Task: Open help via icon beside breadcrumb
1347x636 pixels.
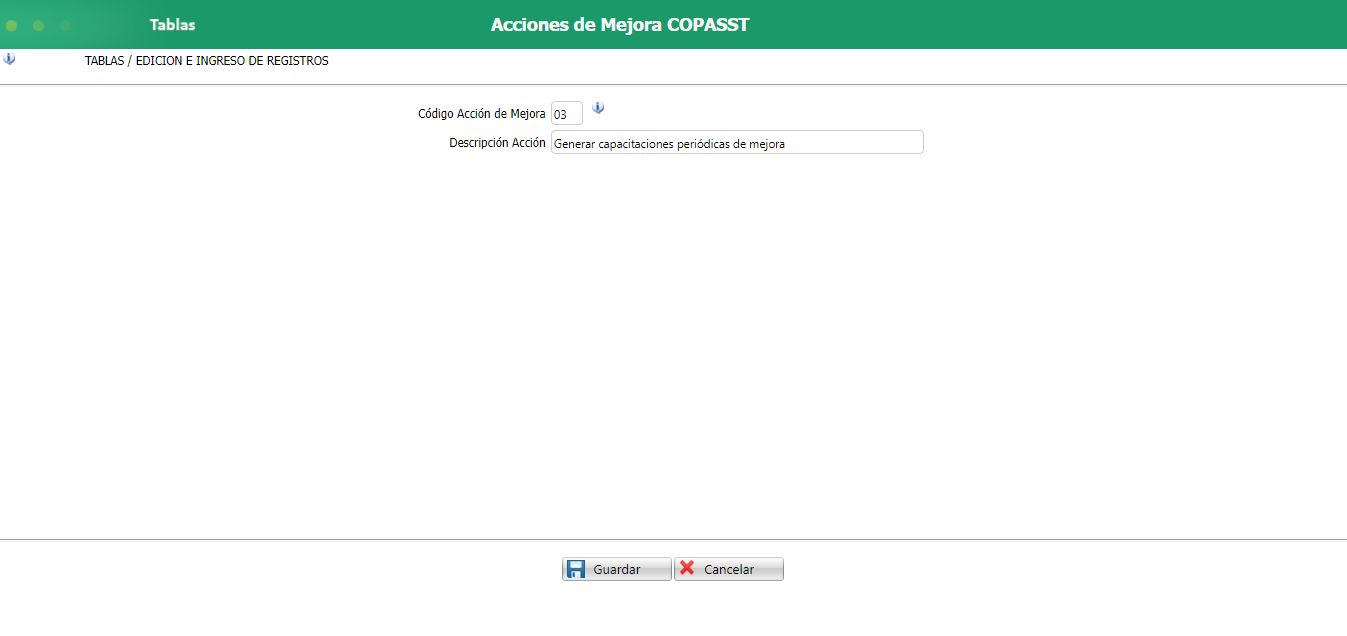Action: pos(9,60)
